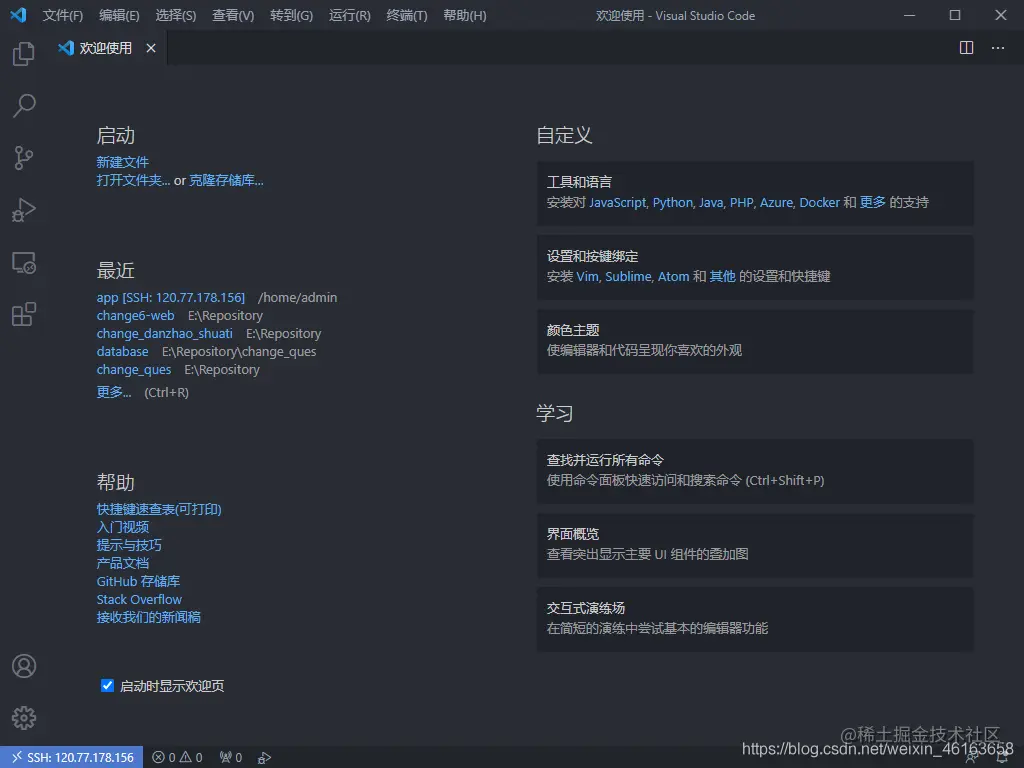1024x768 pixels.
Task: Install Atom keybindings link
Action: 673,276
